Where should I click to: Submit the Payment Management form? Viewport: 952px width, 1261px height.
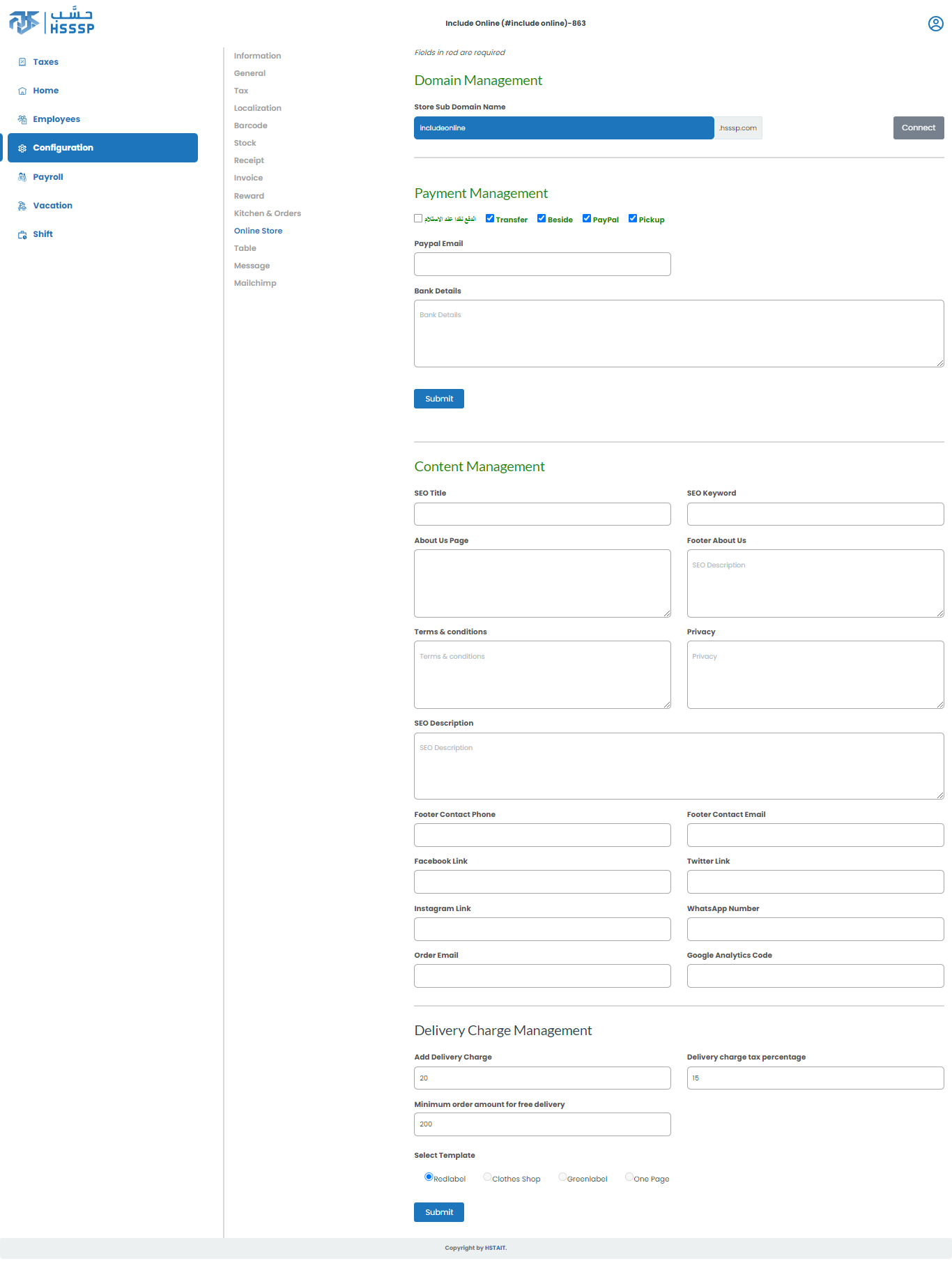[x=438, y=399]
